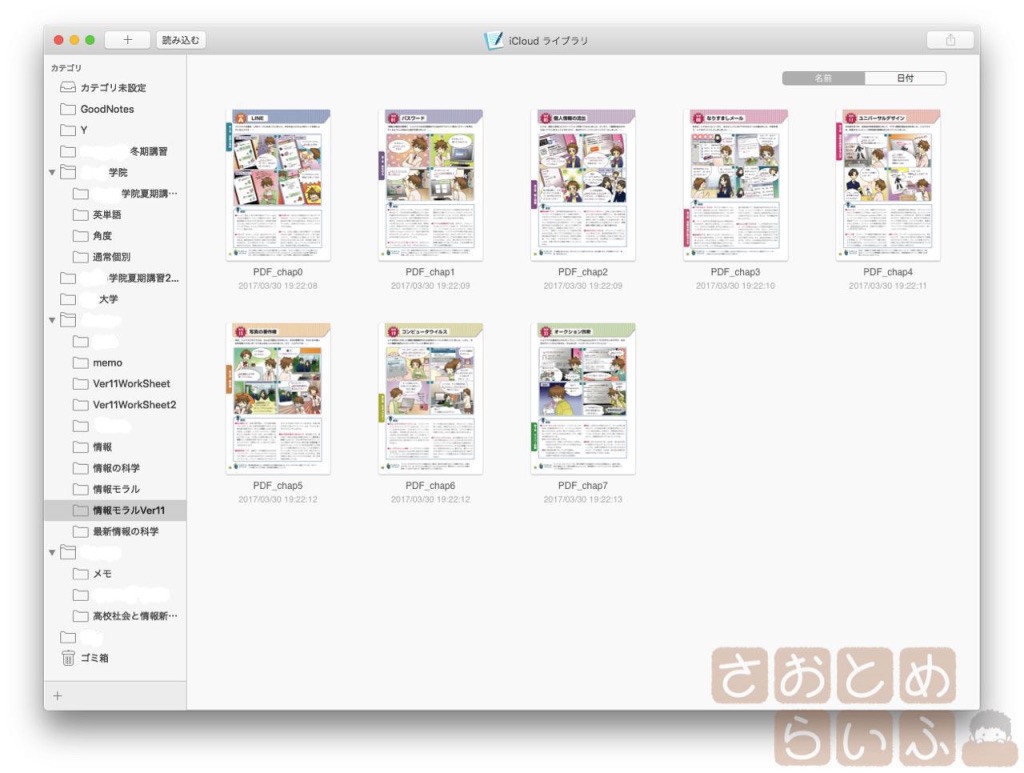
Task: Select the 英単語 folder icon
Action: [81, 214]
